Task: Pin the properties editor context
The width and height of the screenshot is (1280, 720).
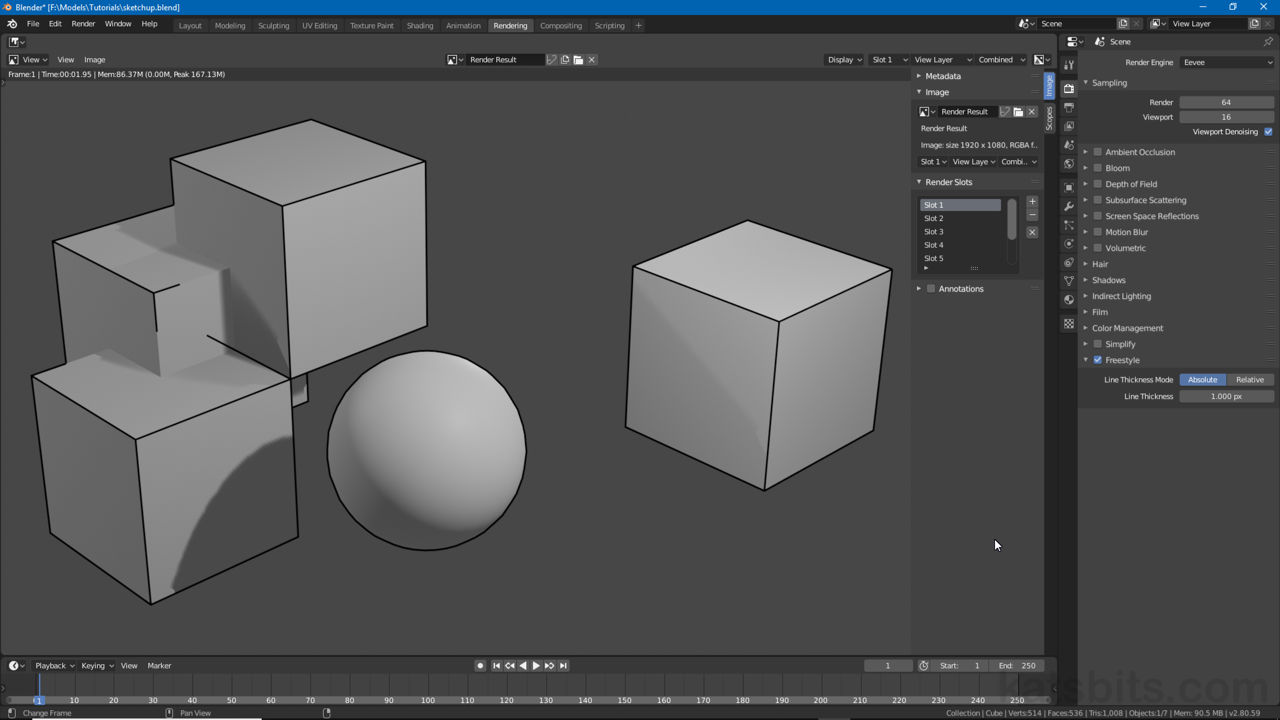Action: click(x=1268, y=42)
